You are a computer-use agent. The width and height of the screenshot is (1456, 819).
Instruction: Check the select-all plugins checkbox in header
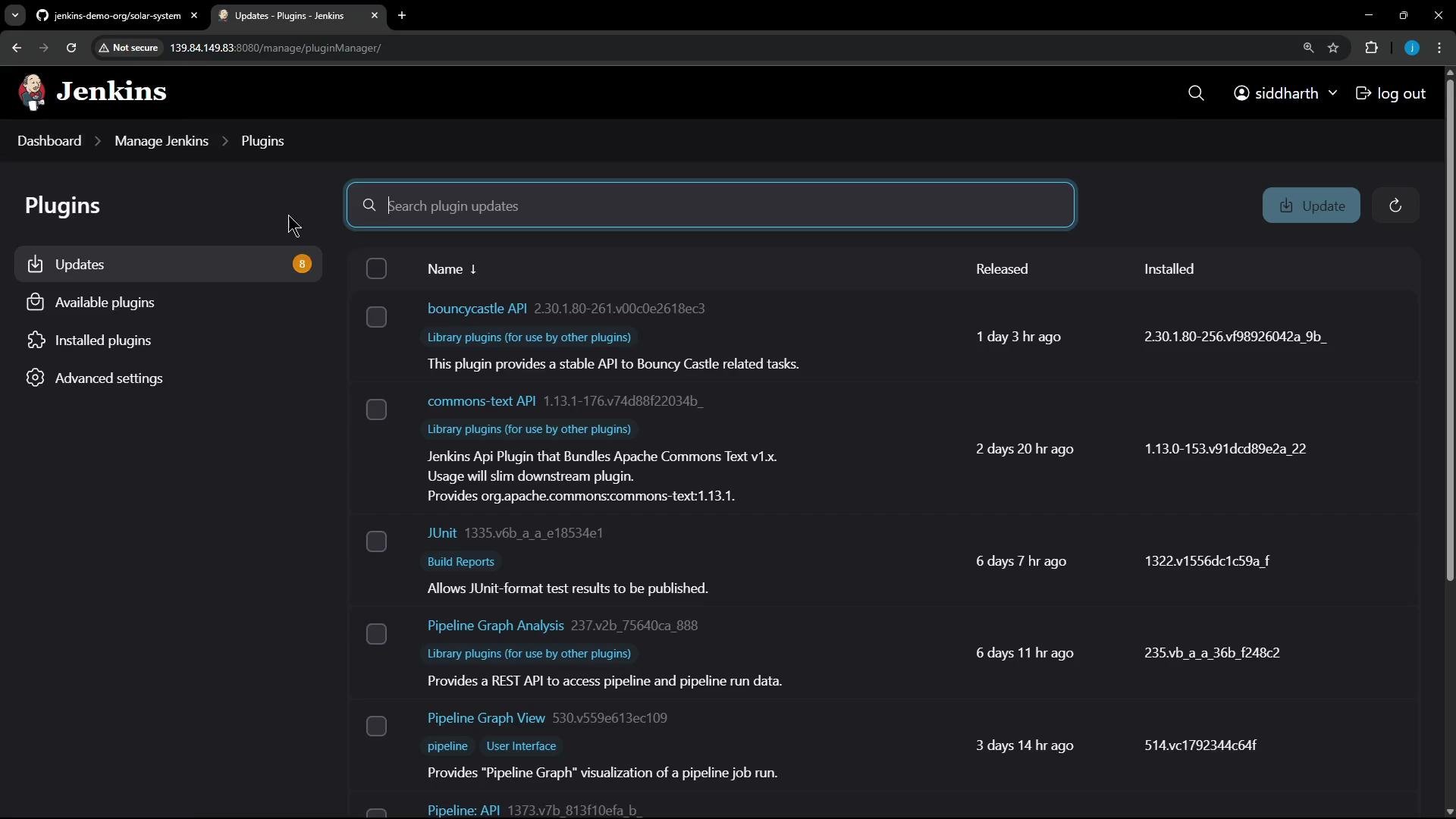point(376,268)
